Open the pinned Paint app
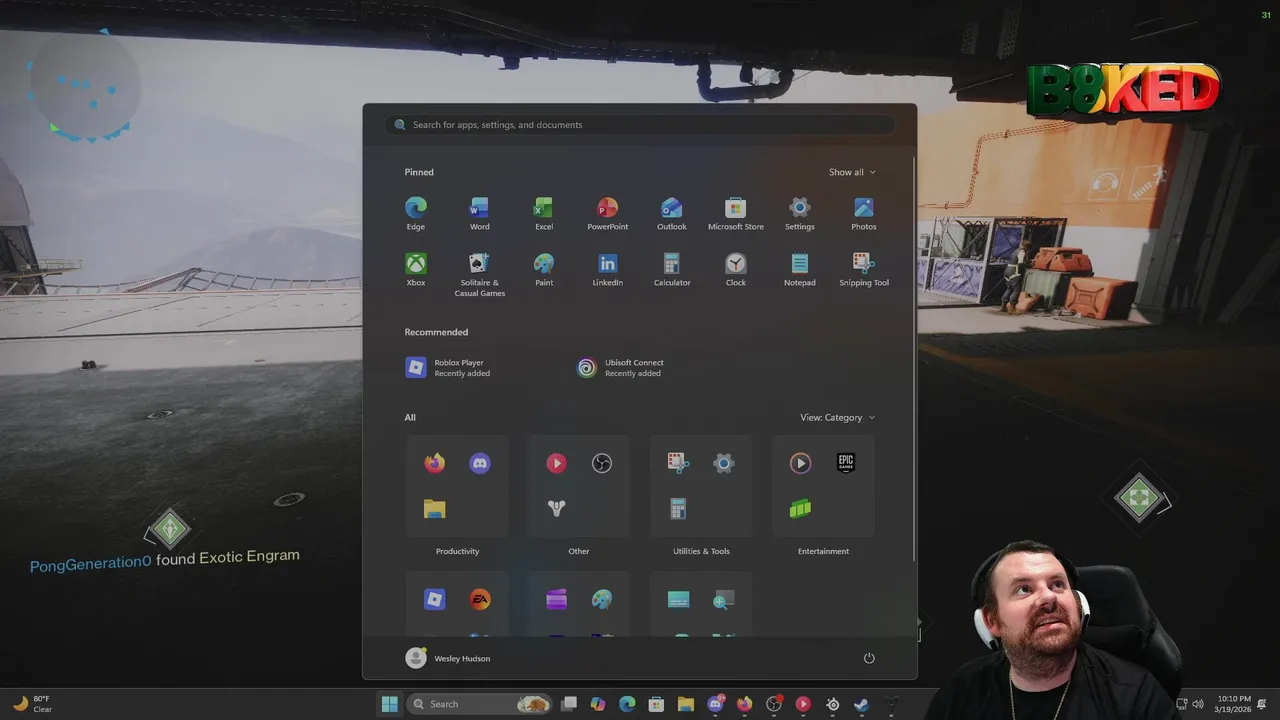Image resolution: width=1280 pixels, height=720 pixels. pos(544,269)
